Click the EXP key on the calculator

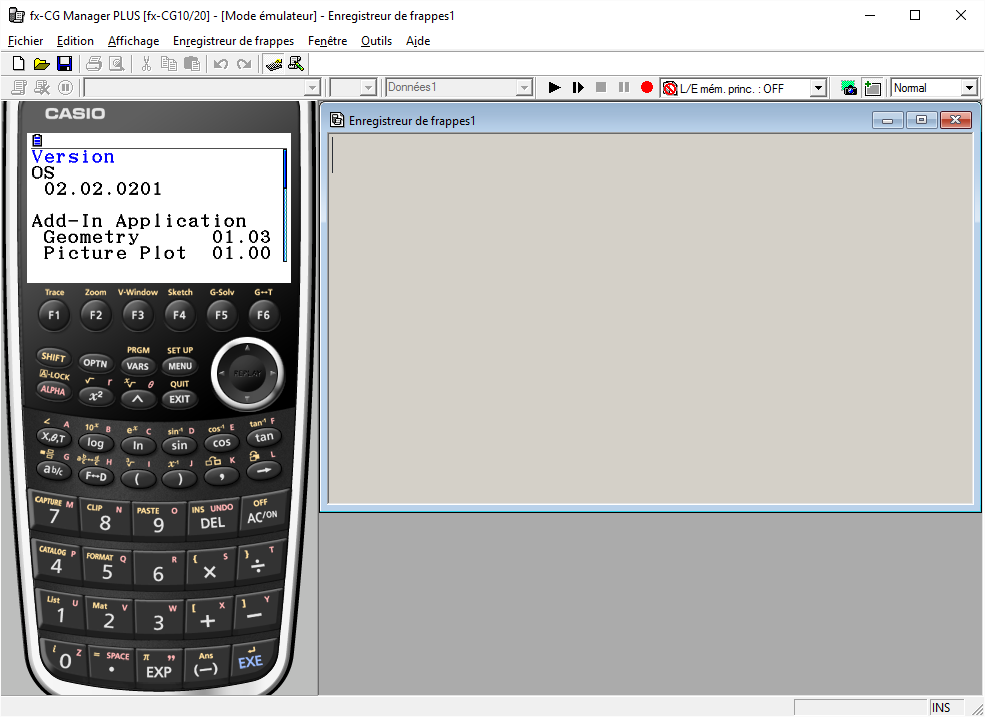159,670
